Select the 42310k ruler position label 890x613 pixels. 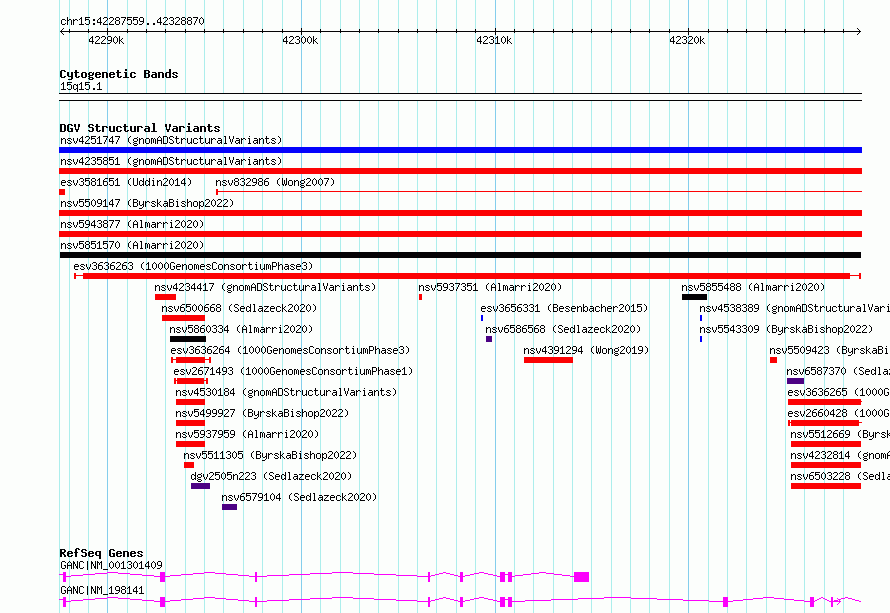click(x=494, y=40)
